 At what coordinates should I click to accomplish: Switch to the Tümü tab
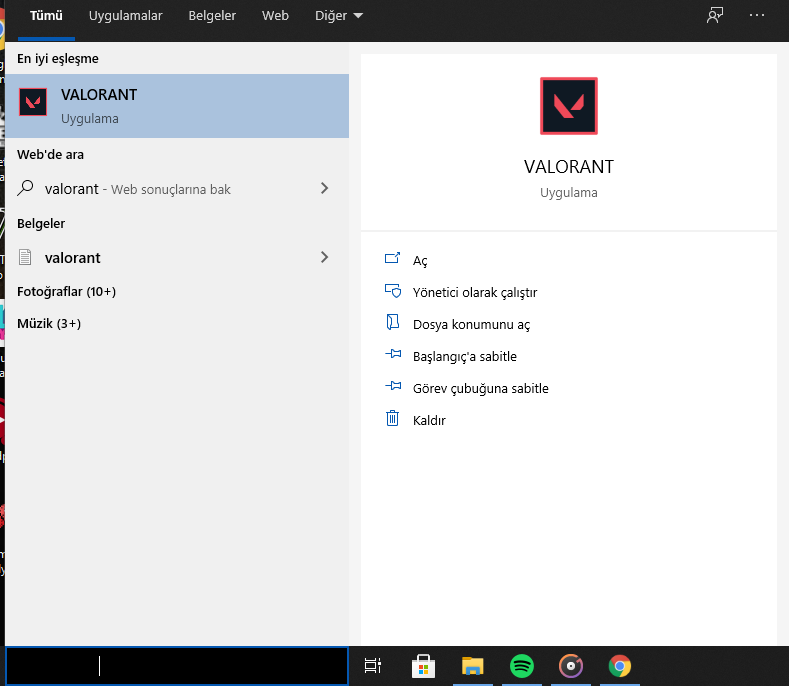coord(46,16)
